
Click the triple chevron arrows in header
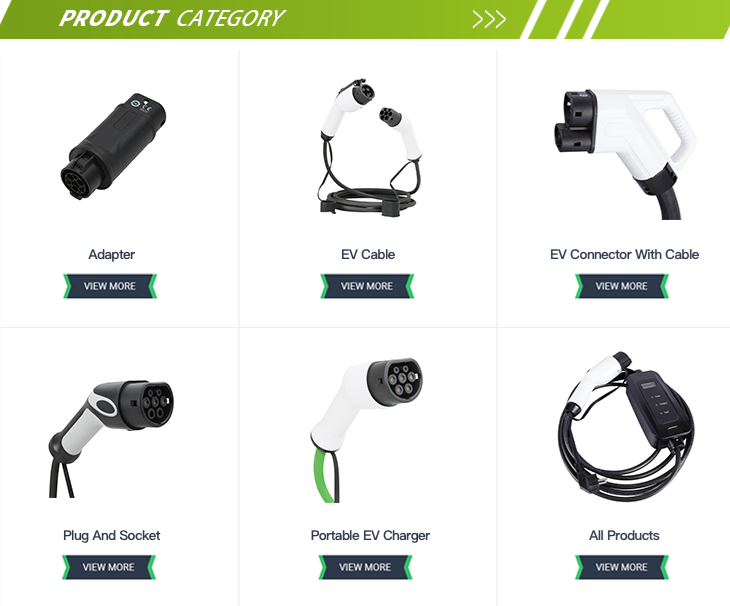[489, 19]
